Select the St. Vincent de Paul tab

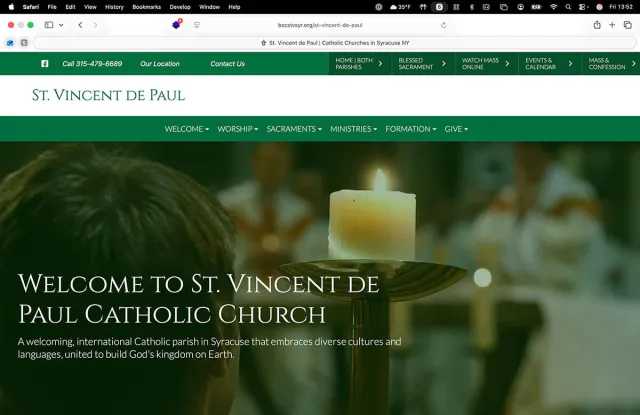335,43
